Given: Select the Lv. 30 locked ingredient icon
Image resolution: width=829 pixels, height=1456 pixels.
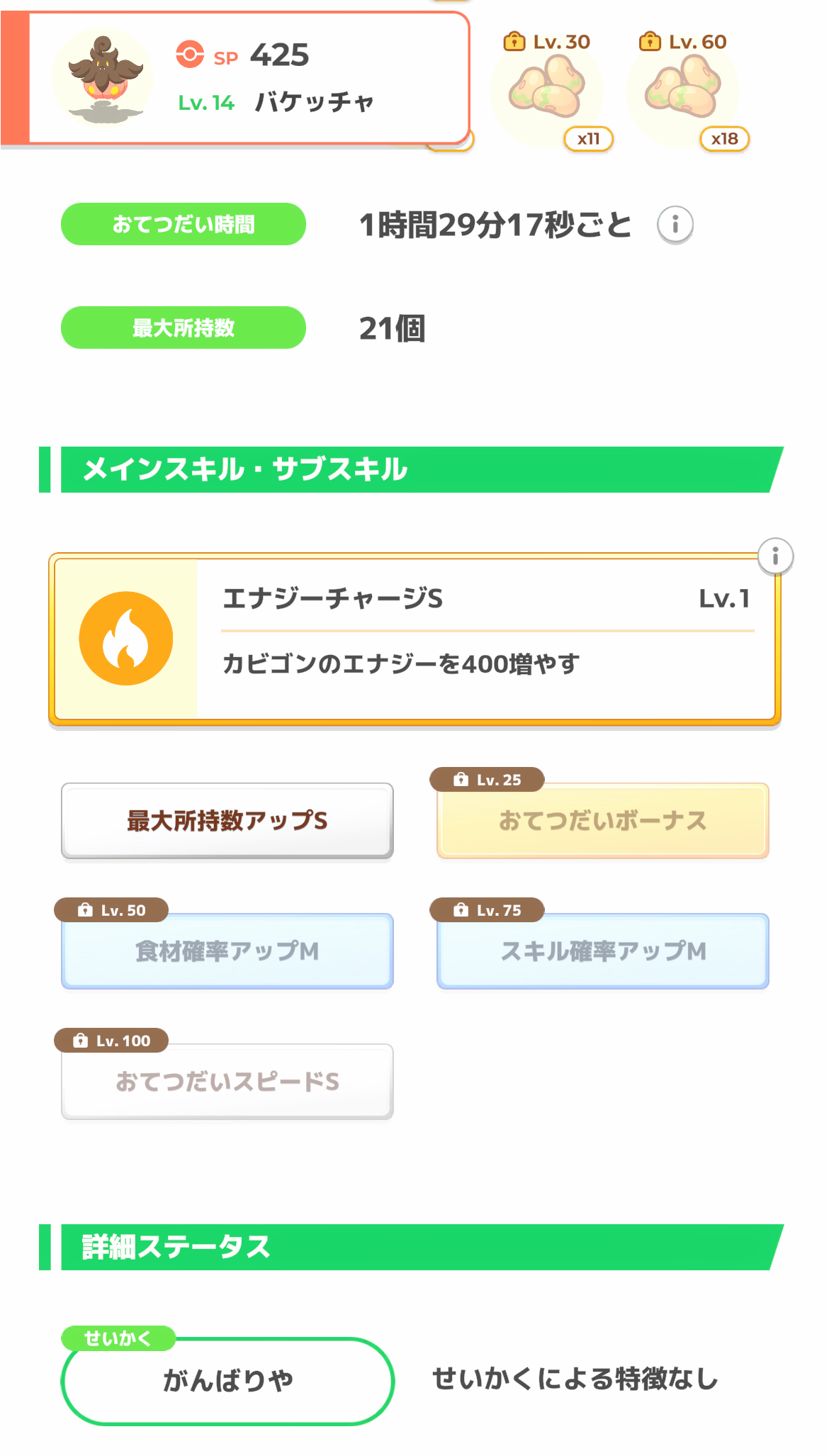Looking at the screenshot, I should coord(548,89).
